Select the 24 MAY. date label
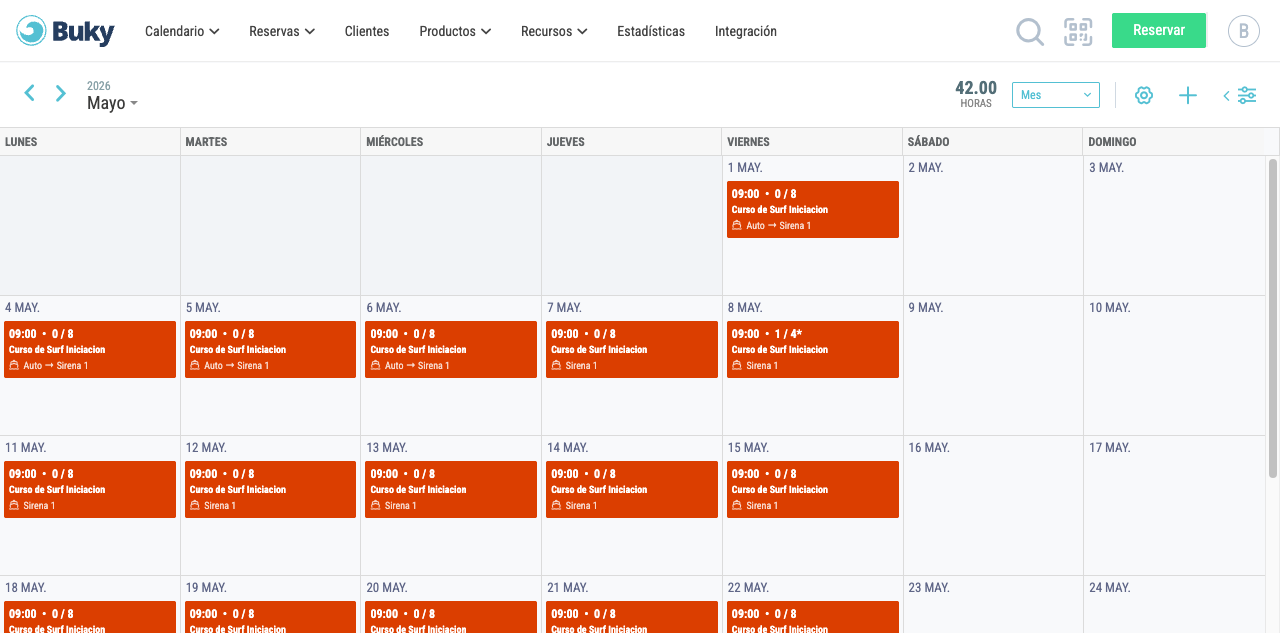 point(1110,588)
